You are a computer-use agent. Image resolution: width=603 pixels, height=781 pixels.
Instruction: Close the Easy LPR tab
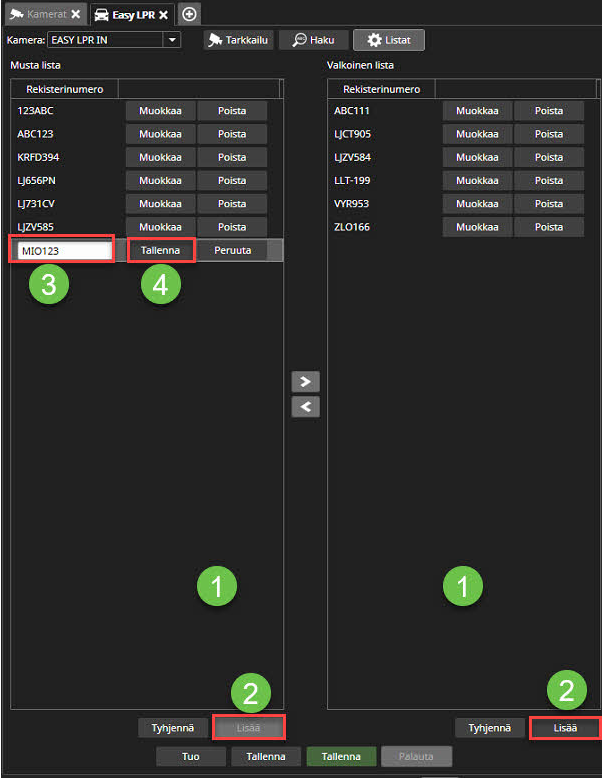tap(163, 15)
